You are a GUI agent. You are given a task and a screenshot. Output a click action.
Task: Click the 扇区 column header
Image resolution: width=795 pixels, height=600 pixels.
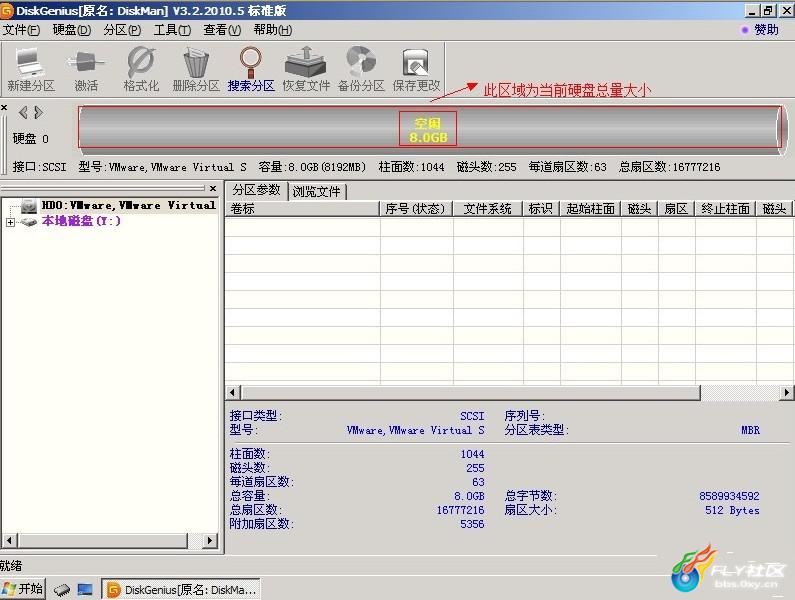tap(676, 208)
